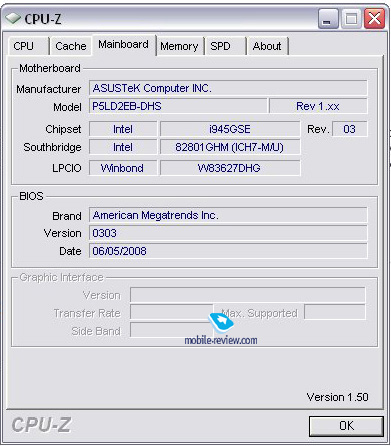The height and width of the screenshot is (446, 391).
Task: Click the Southbridge label
Action: (52, 147)
